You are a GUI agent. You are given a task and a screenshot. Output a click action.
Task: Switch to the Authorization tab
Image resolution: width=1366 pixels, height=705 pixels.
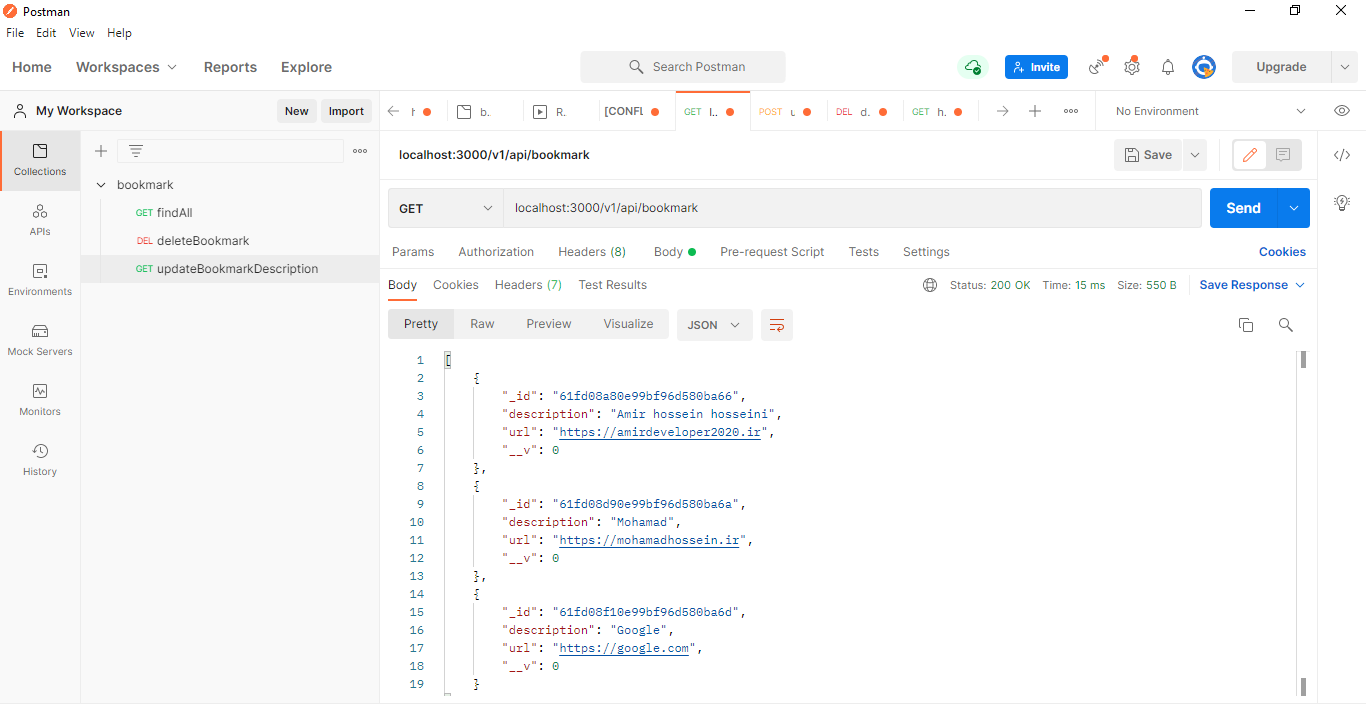coord(496,252)
